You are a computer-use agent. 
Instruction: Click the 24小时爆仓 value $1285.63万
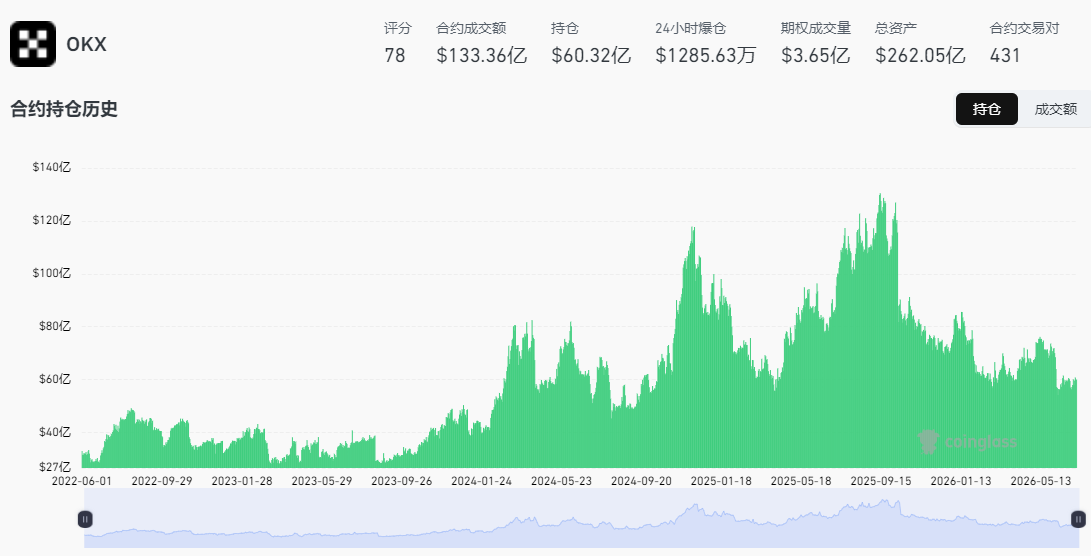[706, 56]
